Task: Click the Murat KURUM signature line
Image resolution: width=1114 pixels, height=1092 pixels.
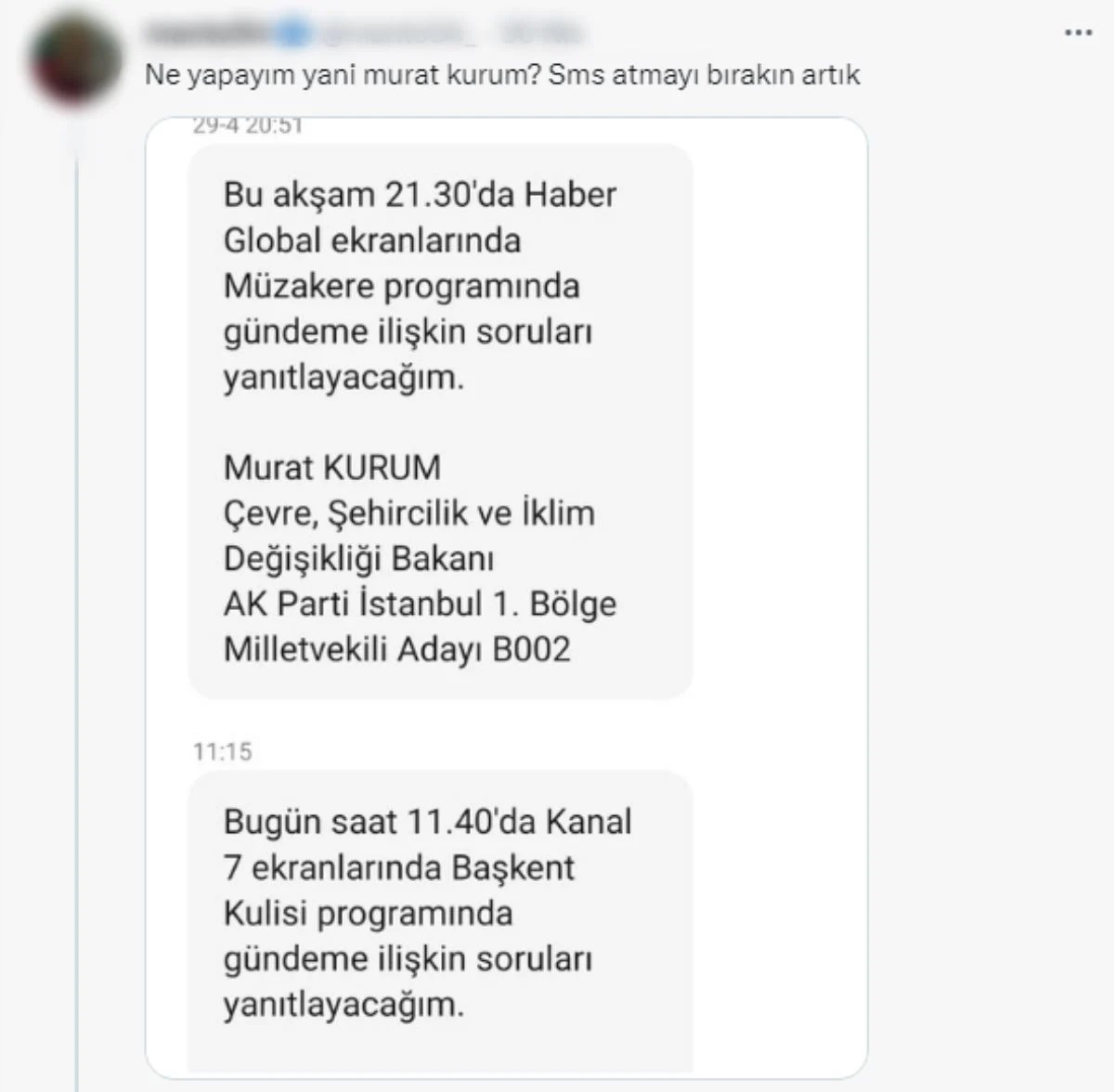Action: click(332, 467)
